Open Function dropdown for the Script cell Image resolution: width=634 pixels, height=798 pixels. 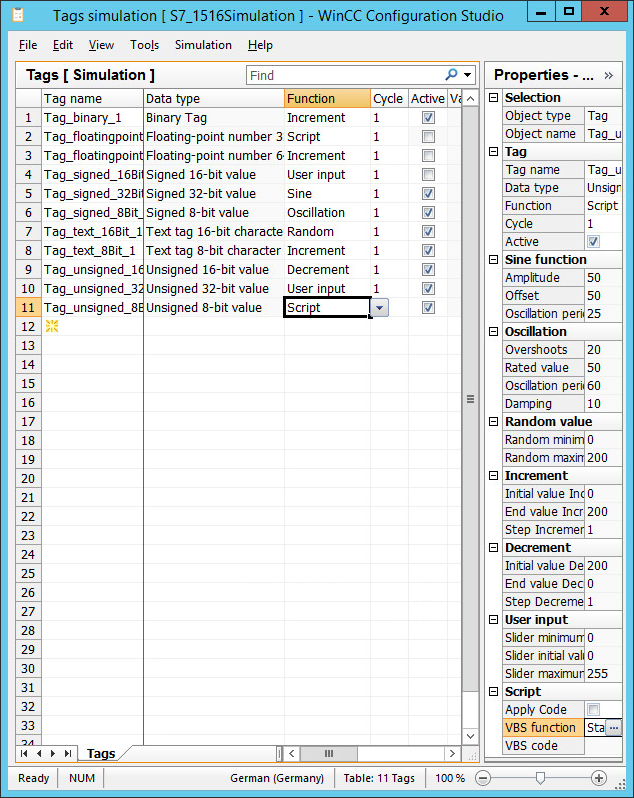click(379, 308)
